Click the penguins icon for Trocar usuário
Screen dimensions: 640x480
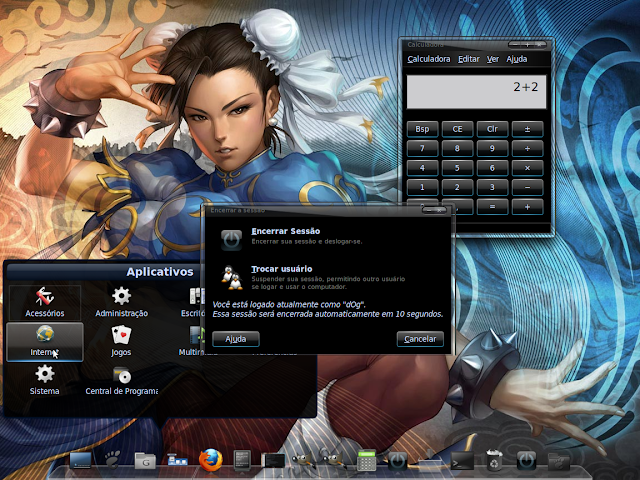pyautogui.click(x=231, y=278)
